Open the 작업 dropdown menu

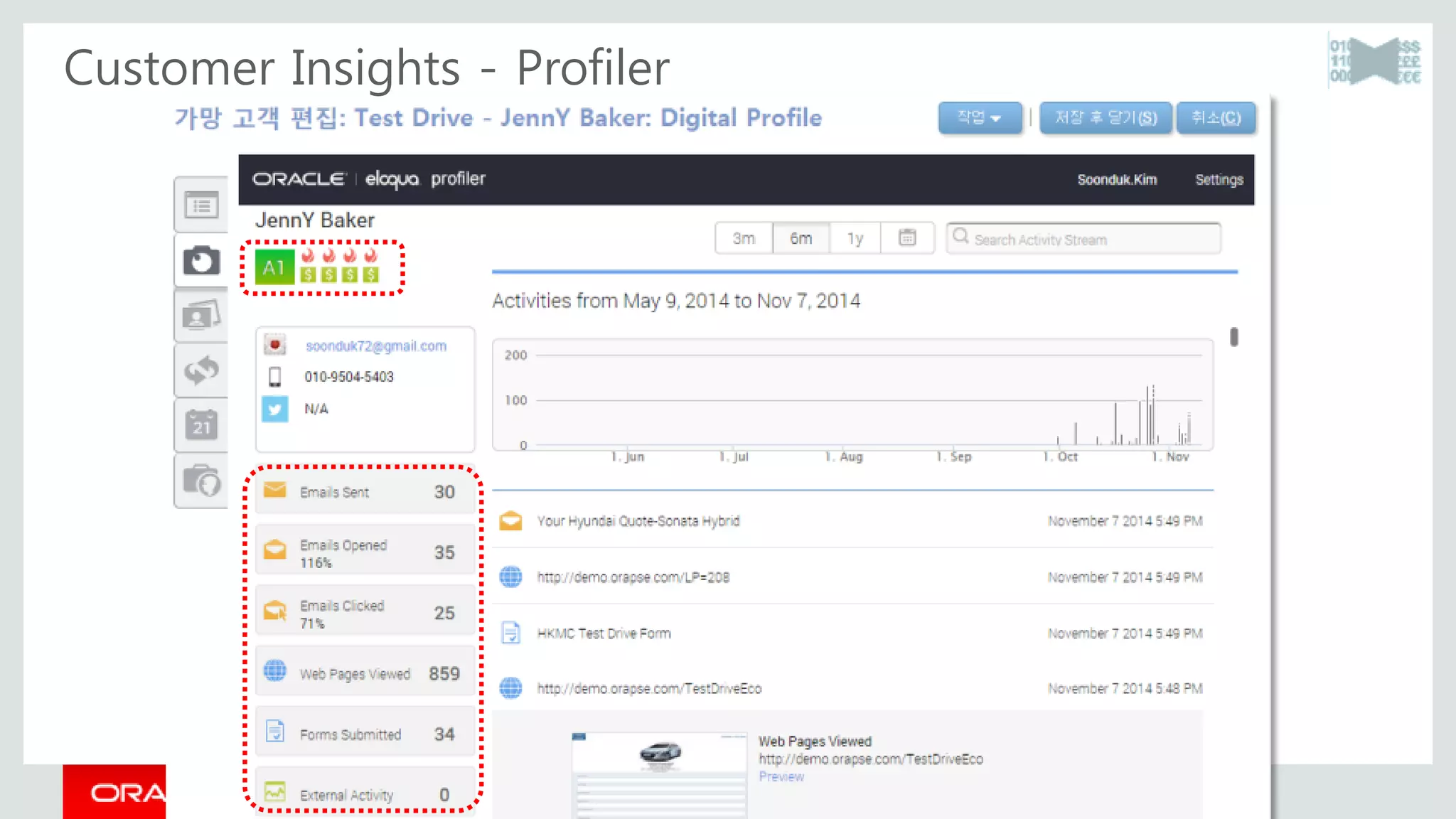pyautogui.click(x=980, y=117)
